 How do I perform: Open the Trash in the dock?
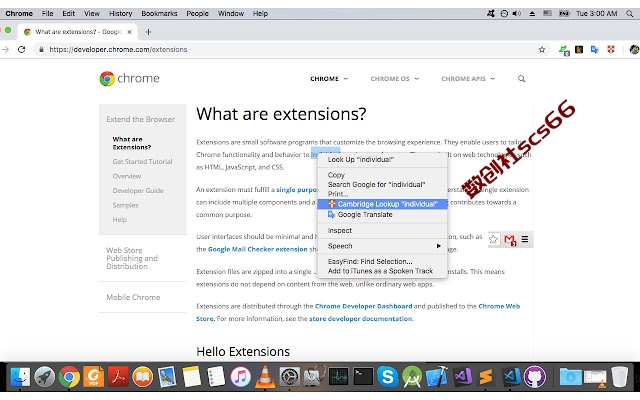(619, 377)
